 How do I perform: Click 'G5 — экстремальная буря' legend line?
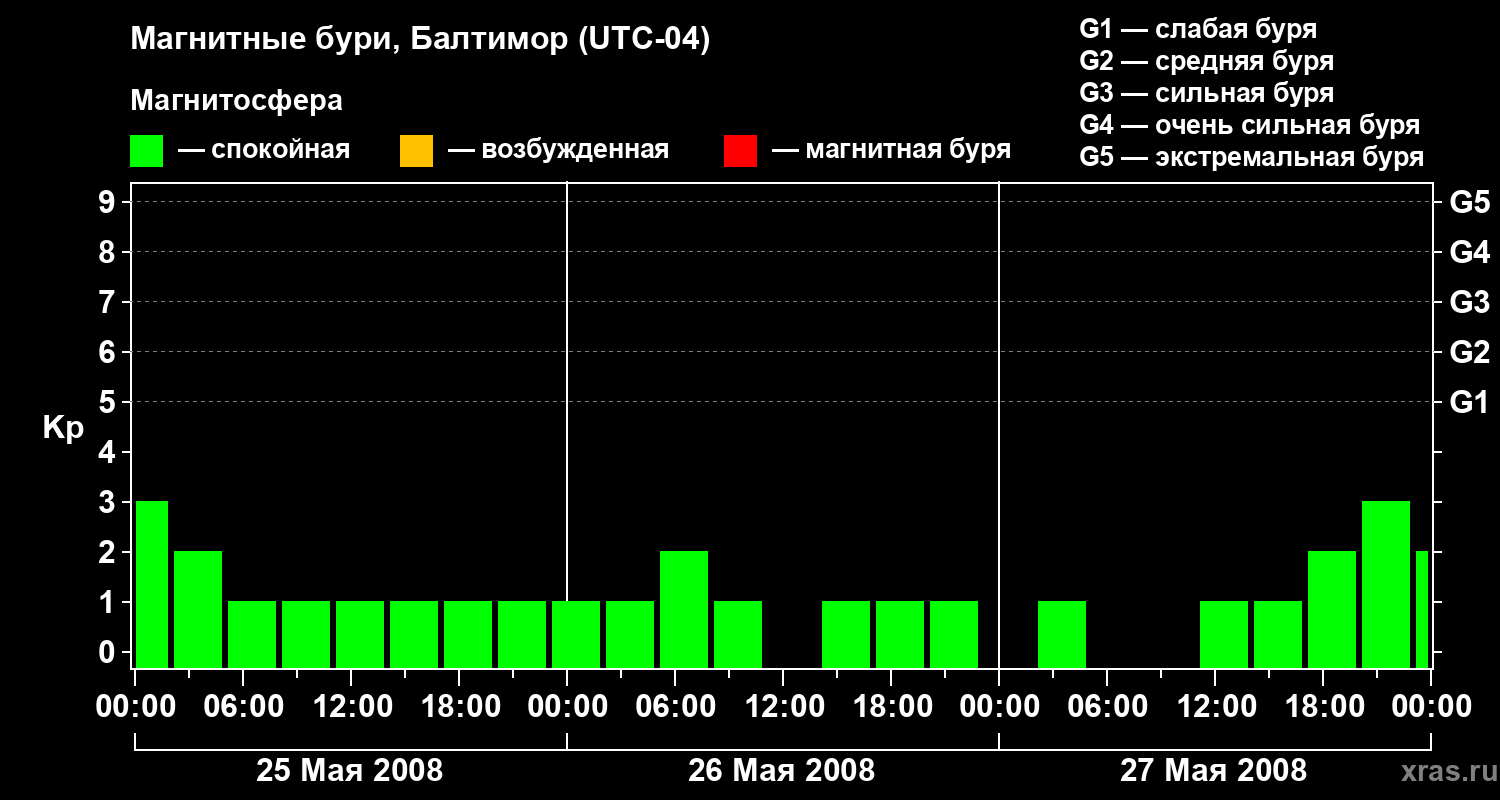[x=1251, y=157]
